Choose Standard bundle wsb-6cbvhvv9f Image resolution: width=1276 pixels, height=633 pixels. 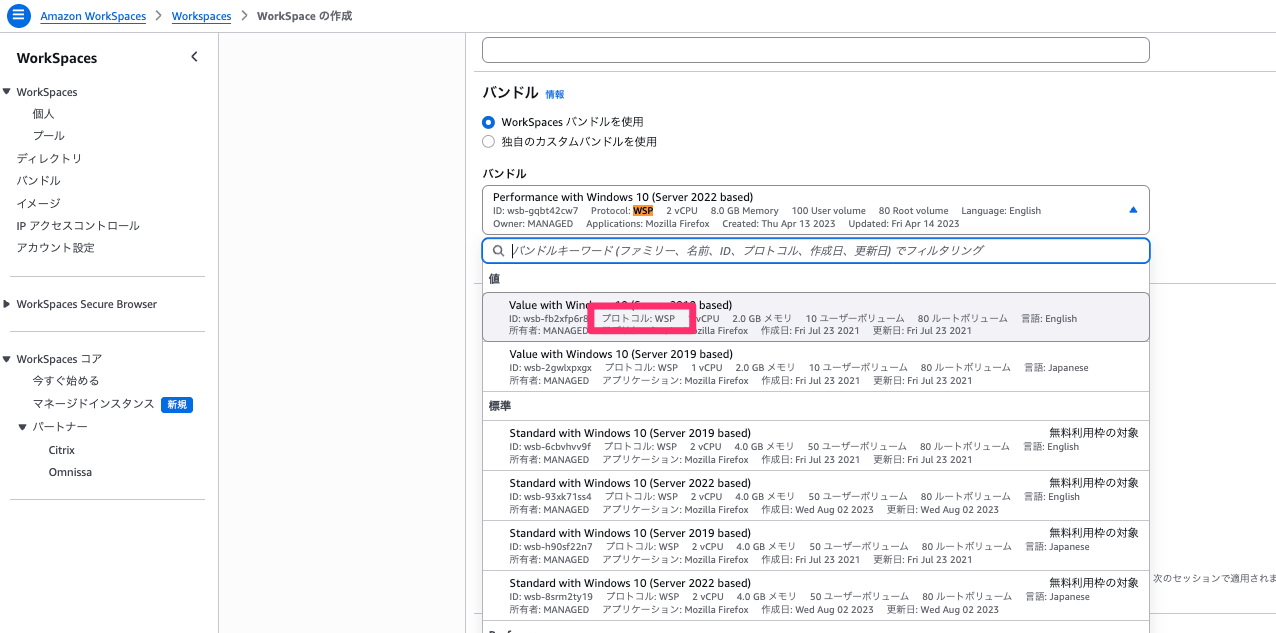click(x=816, y=446)
